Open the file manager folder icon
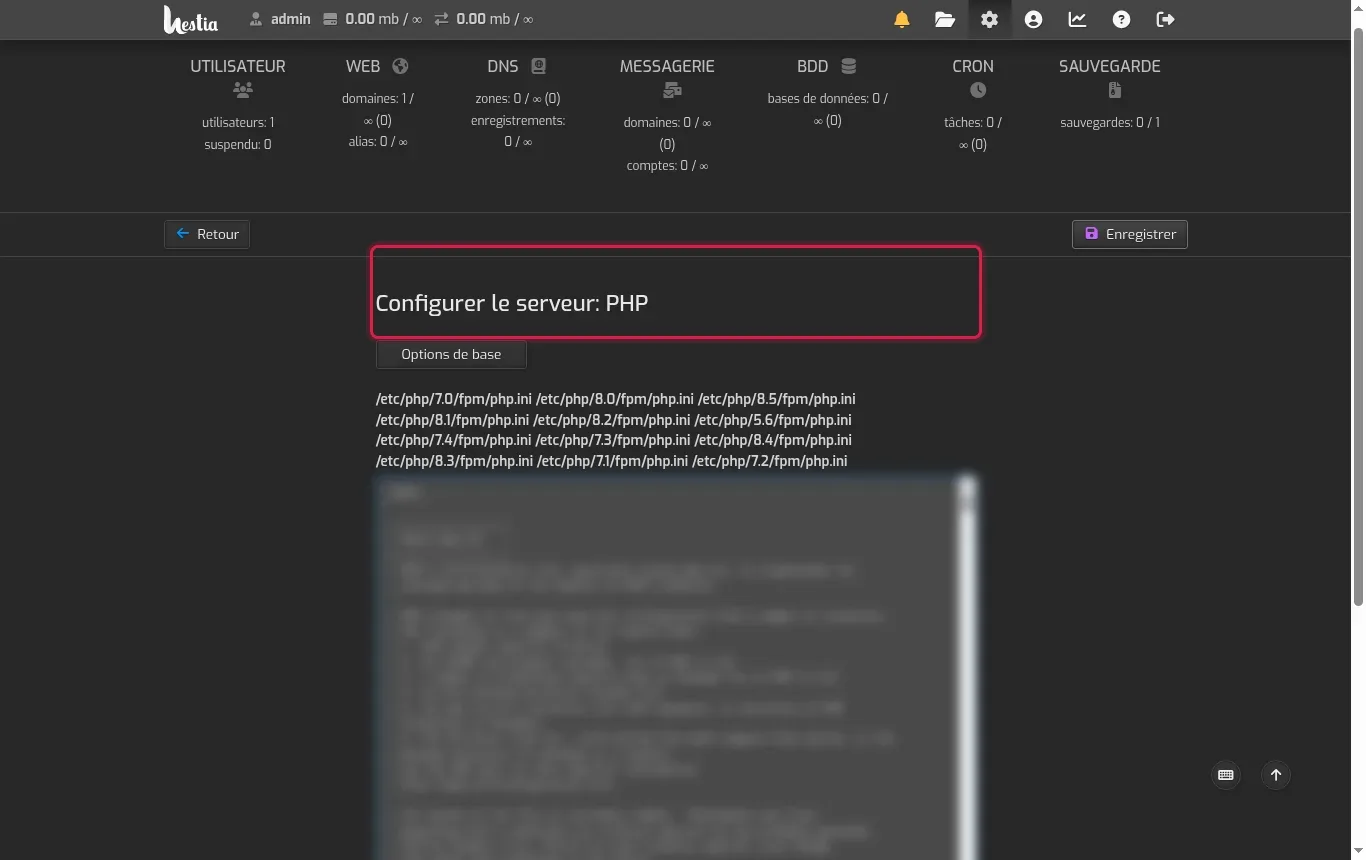This screenshot has height=860, width=1366. (x=945, y=19)
